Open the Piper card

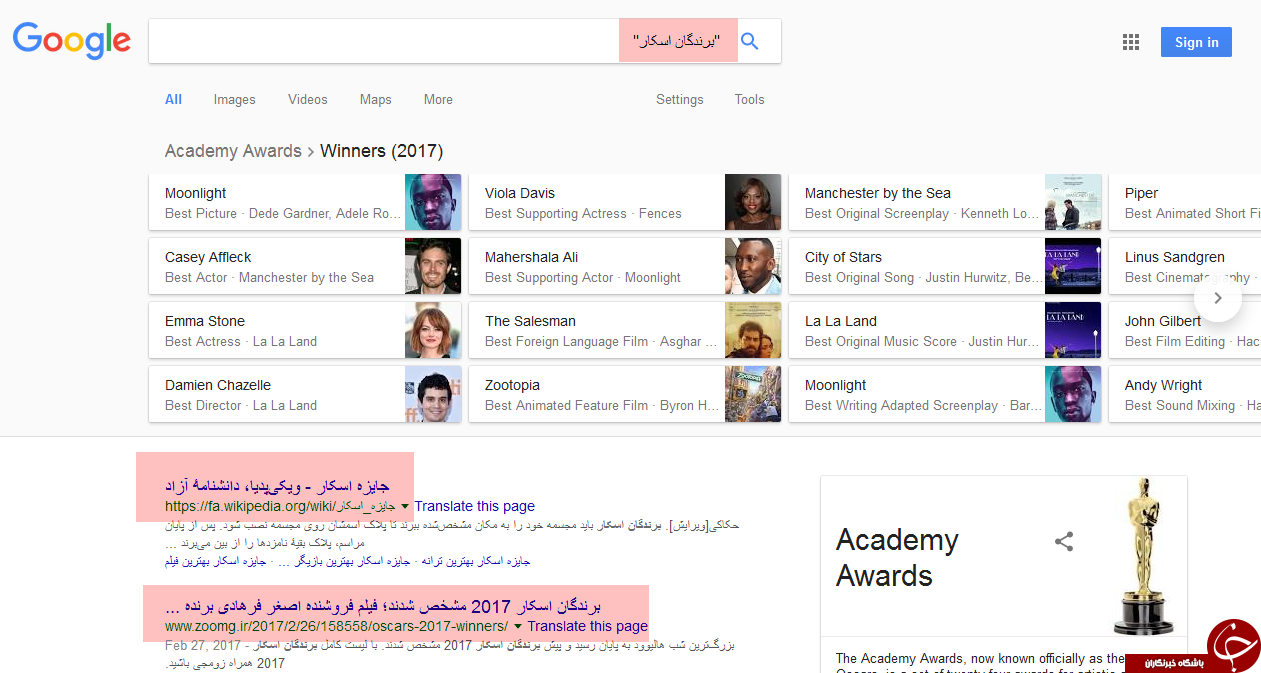1185,202
